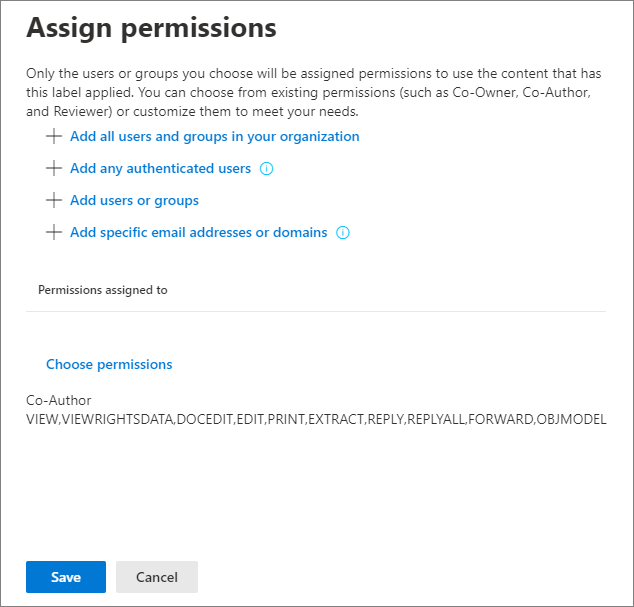
Task: Click the VIEW,VIEWRIGHTSDATA permissions list text
Action: (x=316, y=419)
